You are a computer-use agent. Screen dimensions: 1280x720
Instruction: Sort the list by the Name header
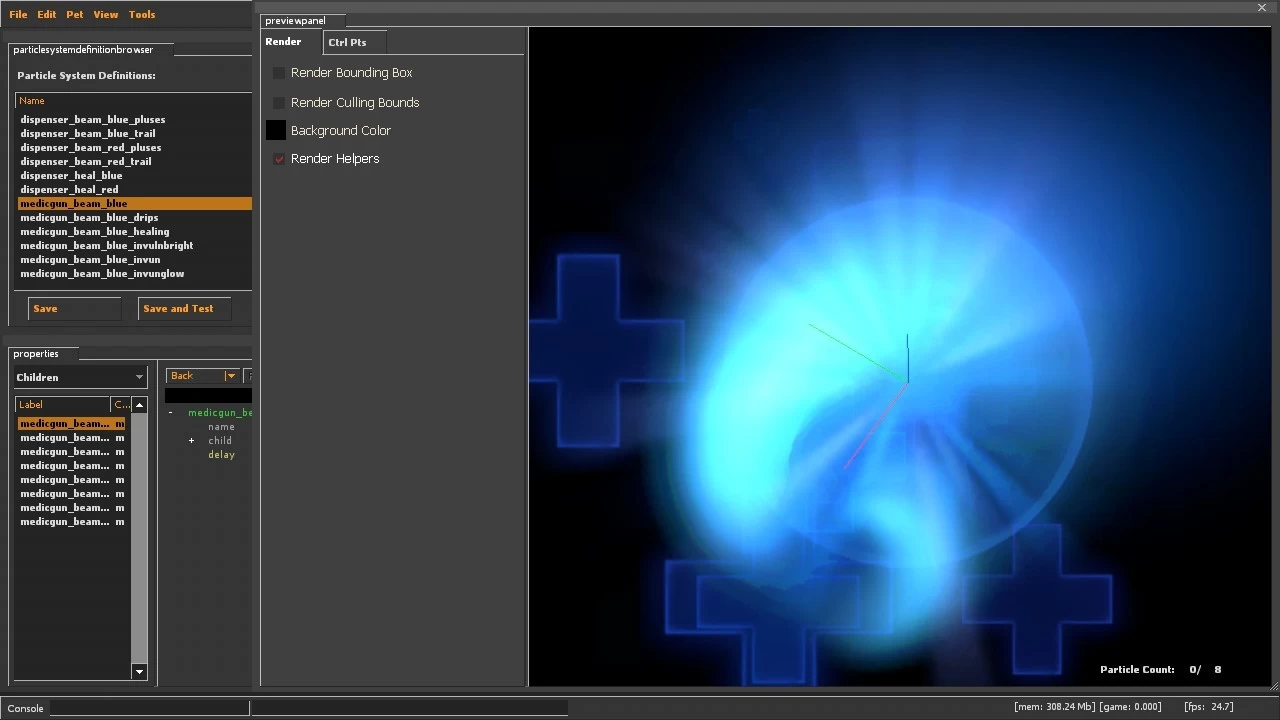pos(133,101)
